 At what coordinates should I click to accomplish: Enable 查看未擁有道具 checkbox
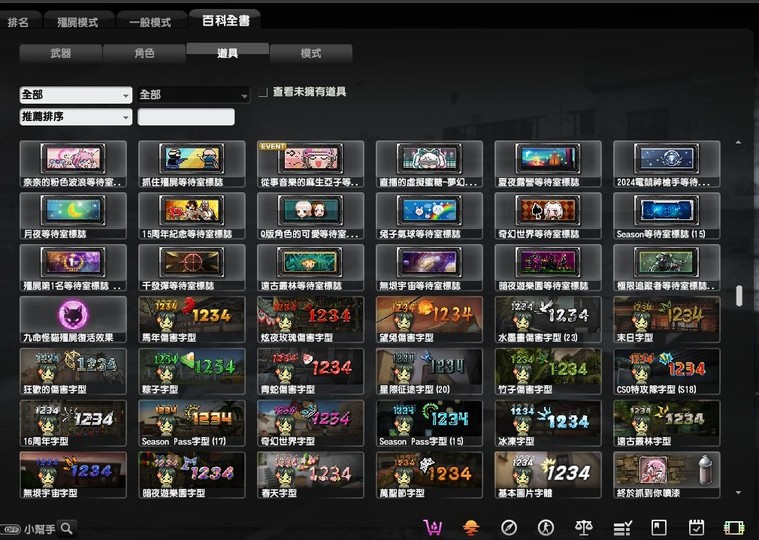click(263, 92)
